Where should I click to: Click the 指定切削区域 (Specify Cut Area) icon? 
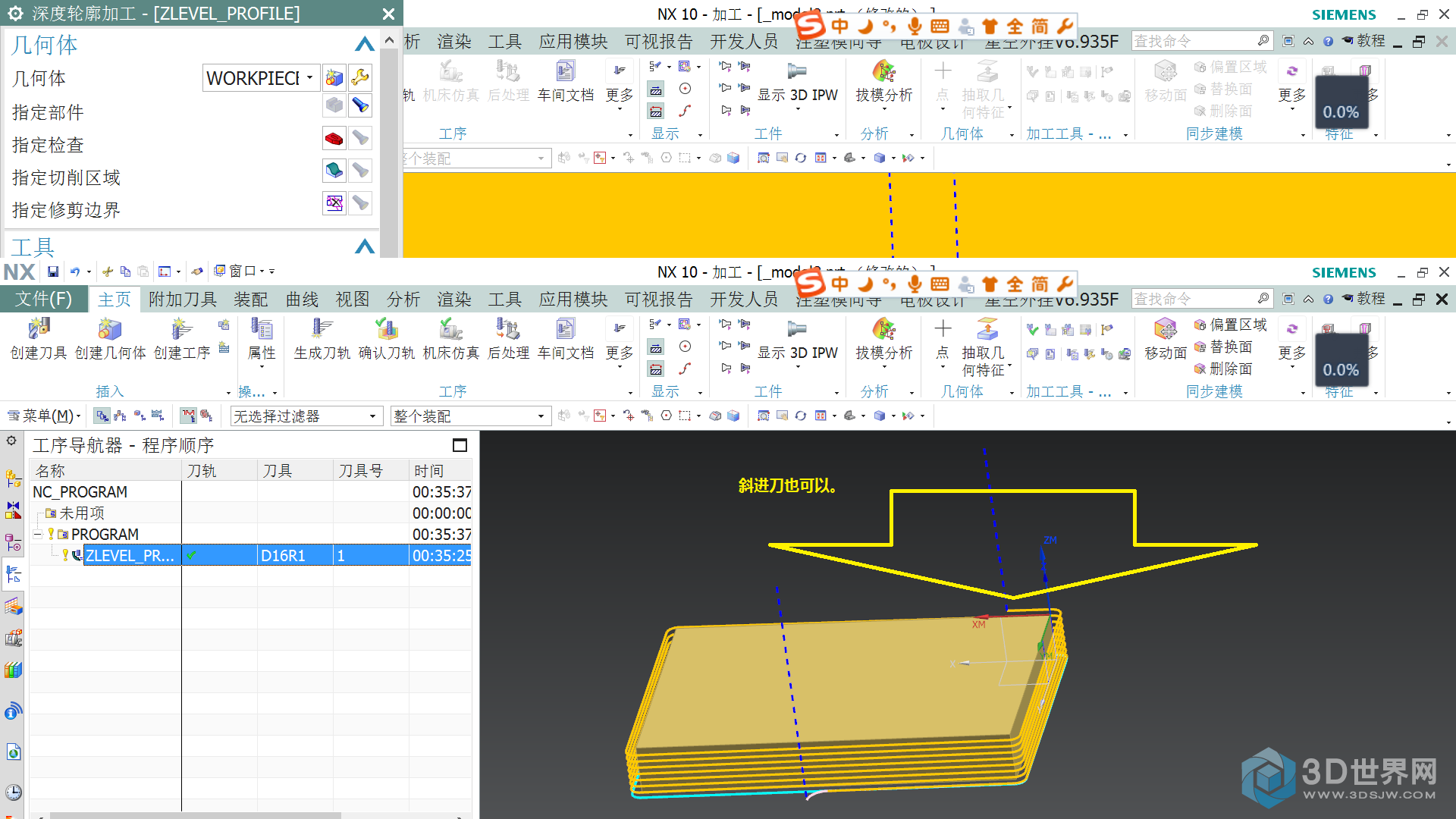(334, 171)
